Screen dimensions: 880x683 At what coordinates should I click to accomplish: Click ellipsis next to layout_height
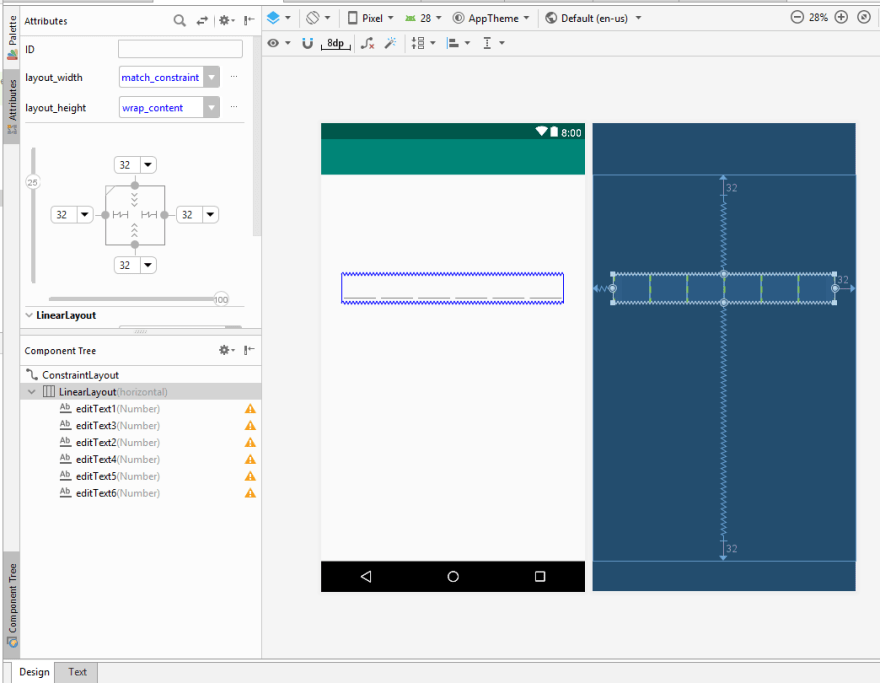coord(234,107)
